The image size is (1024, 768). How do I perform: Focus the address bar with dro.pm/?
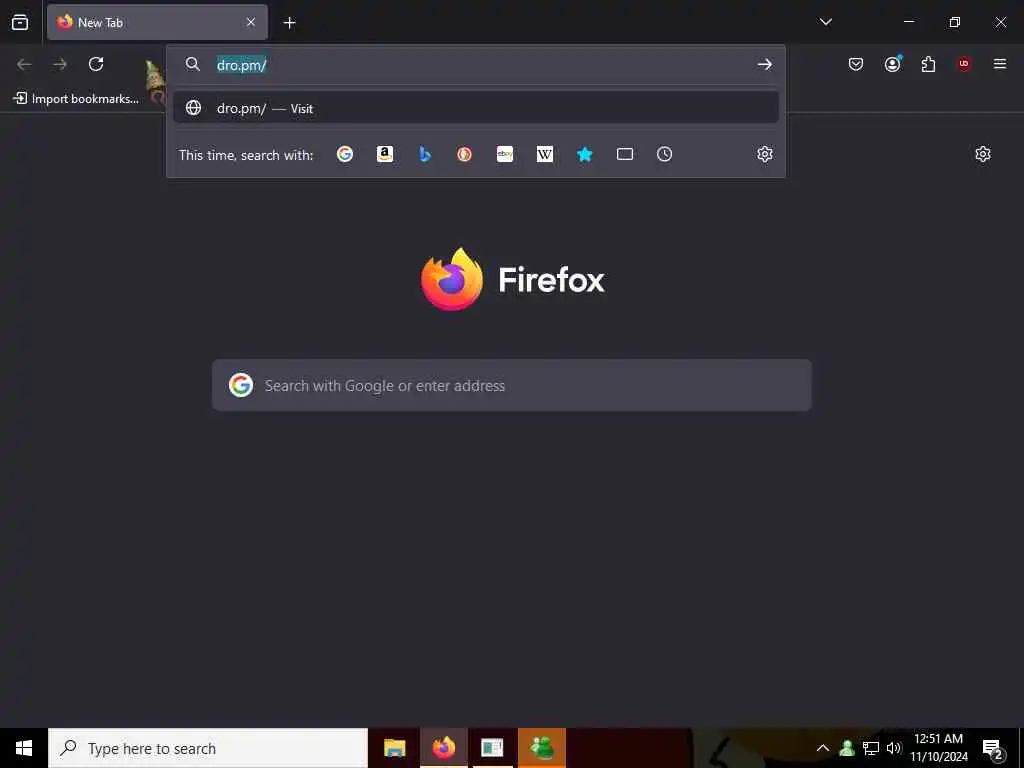[475, 64]
